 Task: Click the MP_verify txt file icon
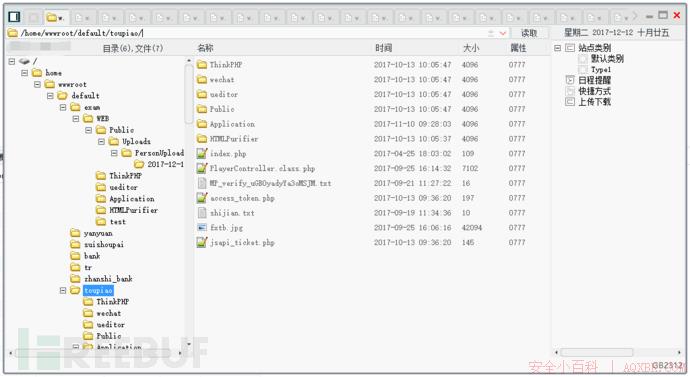pos(202,183)
